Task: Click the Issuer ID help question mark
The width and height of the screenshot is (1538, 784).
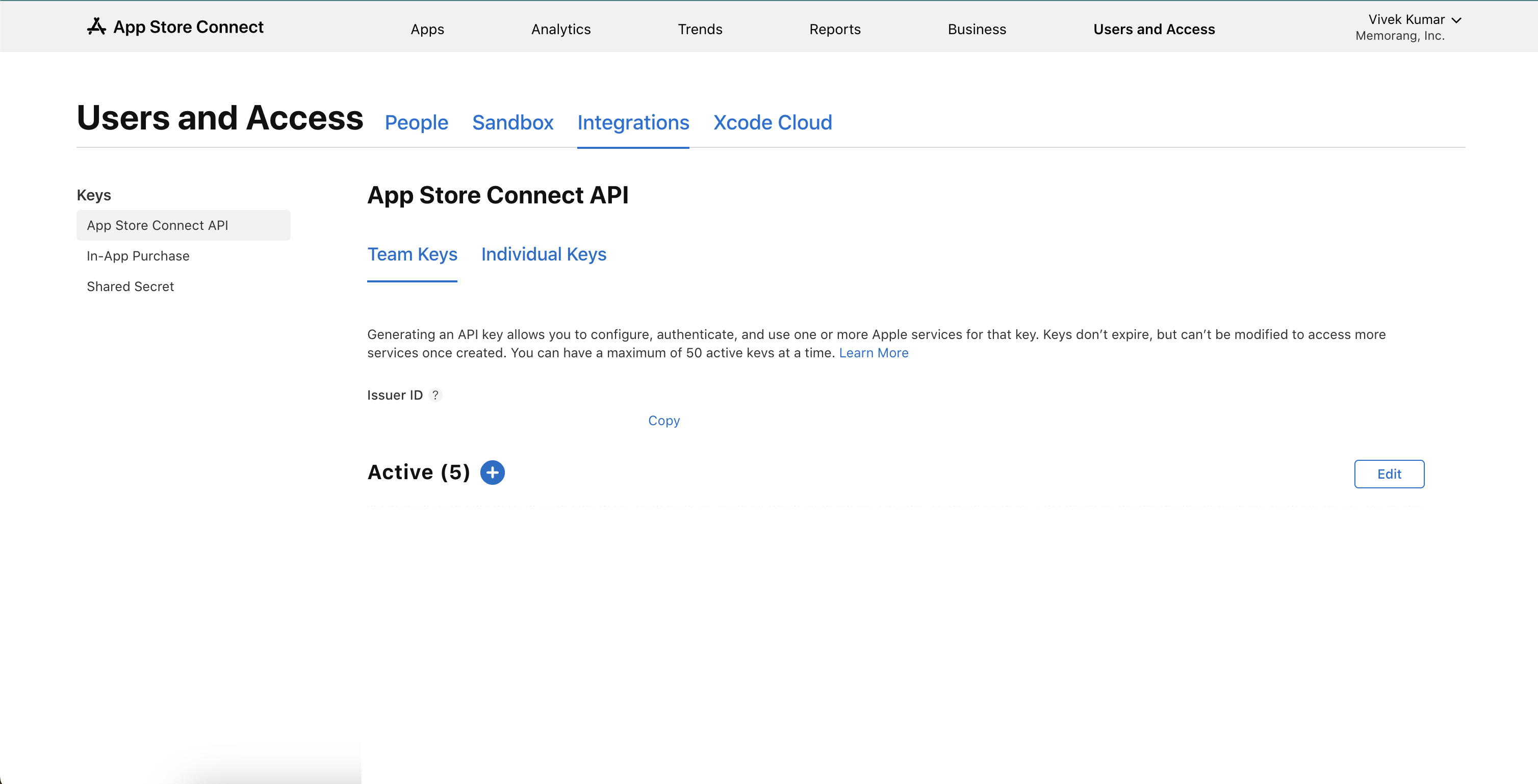Action: pyautogui.click(x=435, y=395)
